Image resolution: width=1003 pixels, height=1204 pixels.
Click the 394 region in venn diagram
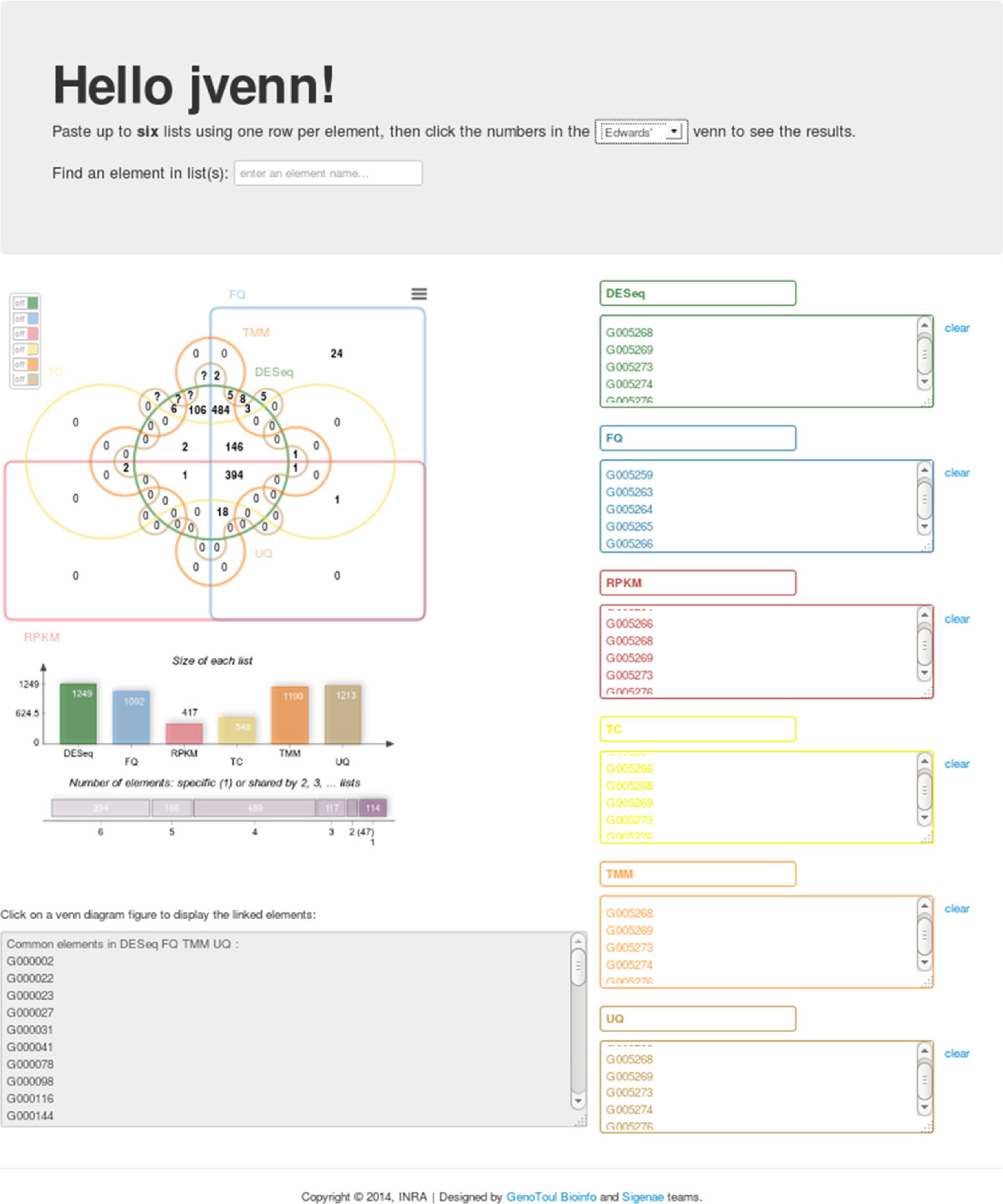pyautogui.click(x=234, y=475)
